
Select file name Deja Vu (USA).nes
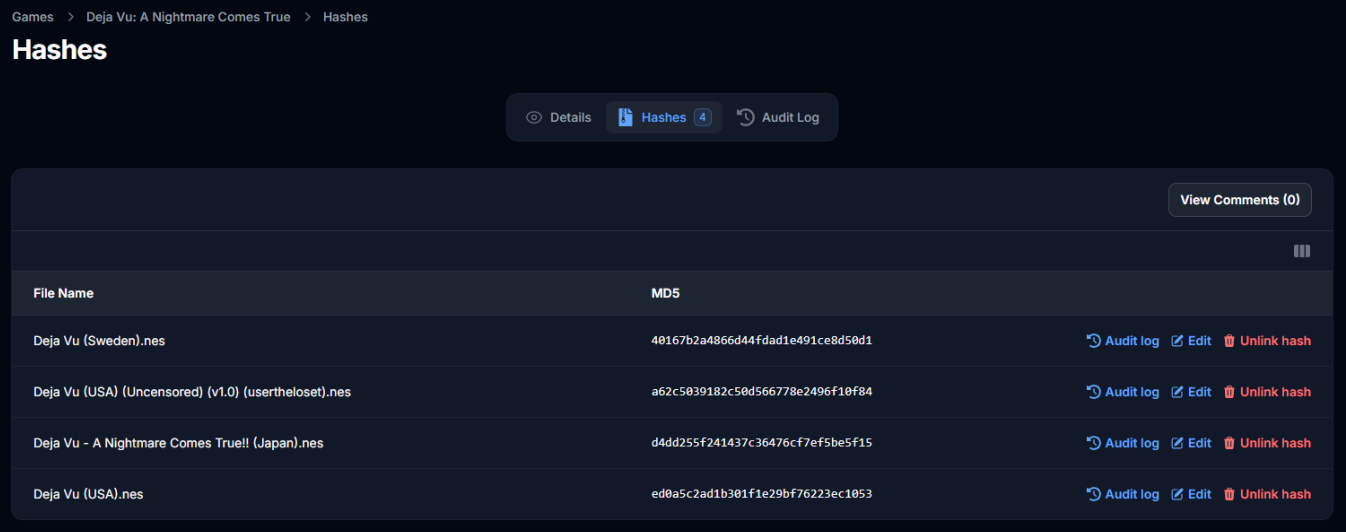click(88, 494)
